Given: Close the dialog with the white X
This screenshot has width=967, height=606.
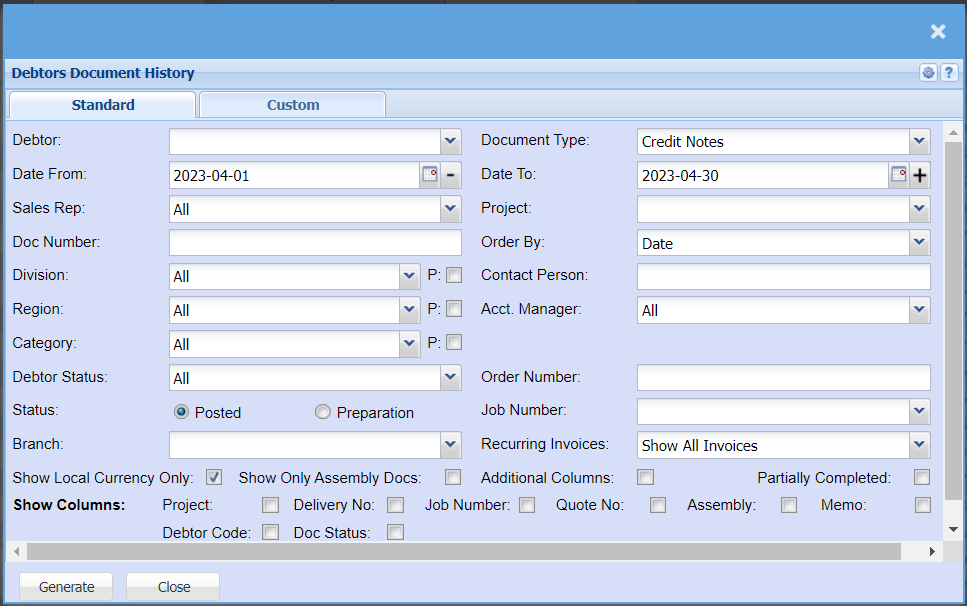Looking at the screenshot, I should click(x=938, y=32).
